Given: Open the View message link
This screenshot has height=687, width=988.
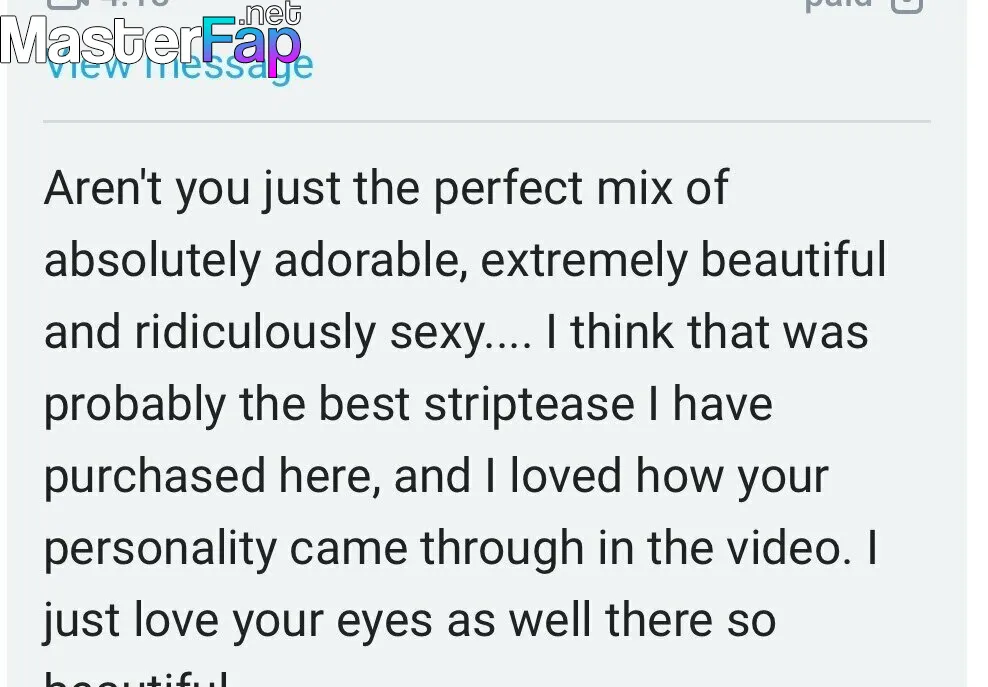Looking at the screenshot, I should 179,64.
